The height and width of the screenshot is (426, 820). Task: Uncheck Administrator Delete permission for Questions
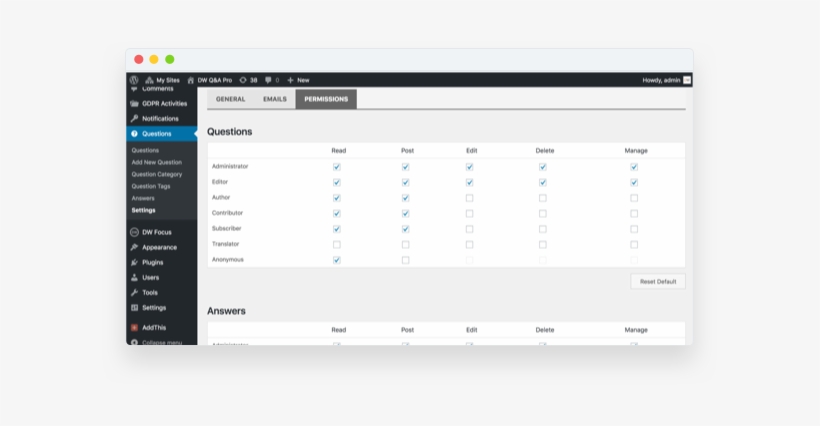pyautogui.click(x=543, y=167)
